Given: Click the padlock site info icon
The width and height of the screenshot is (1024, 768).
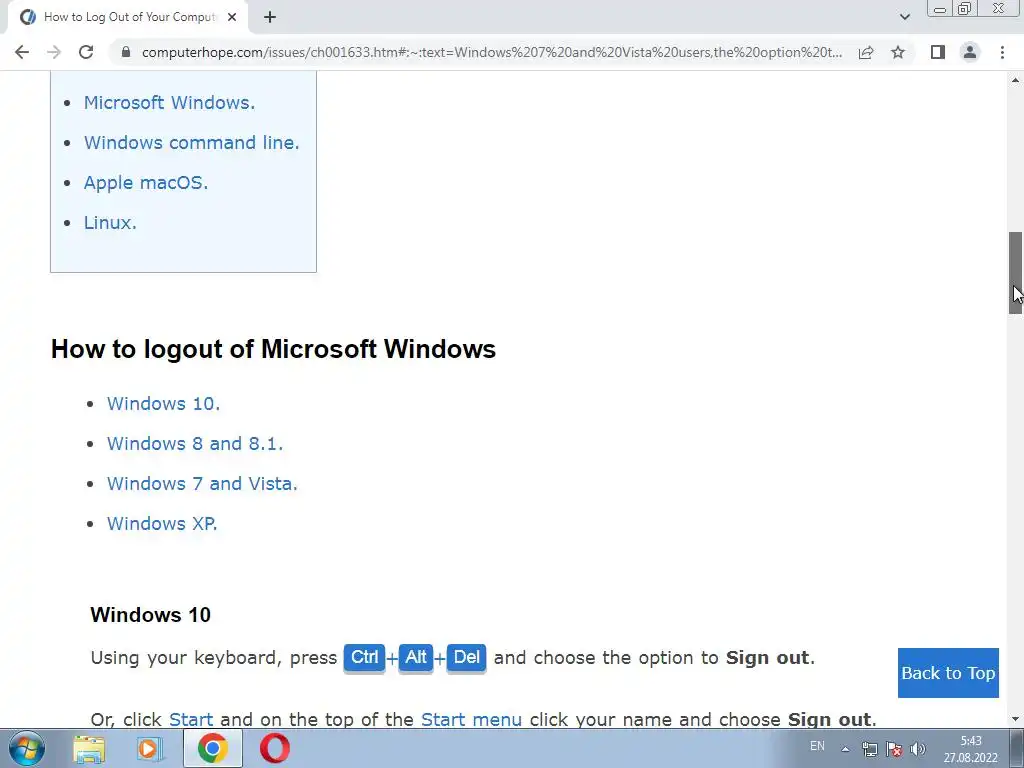Looking at the screenshot, I should (126, 52).
